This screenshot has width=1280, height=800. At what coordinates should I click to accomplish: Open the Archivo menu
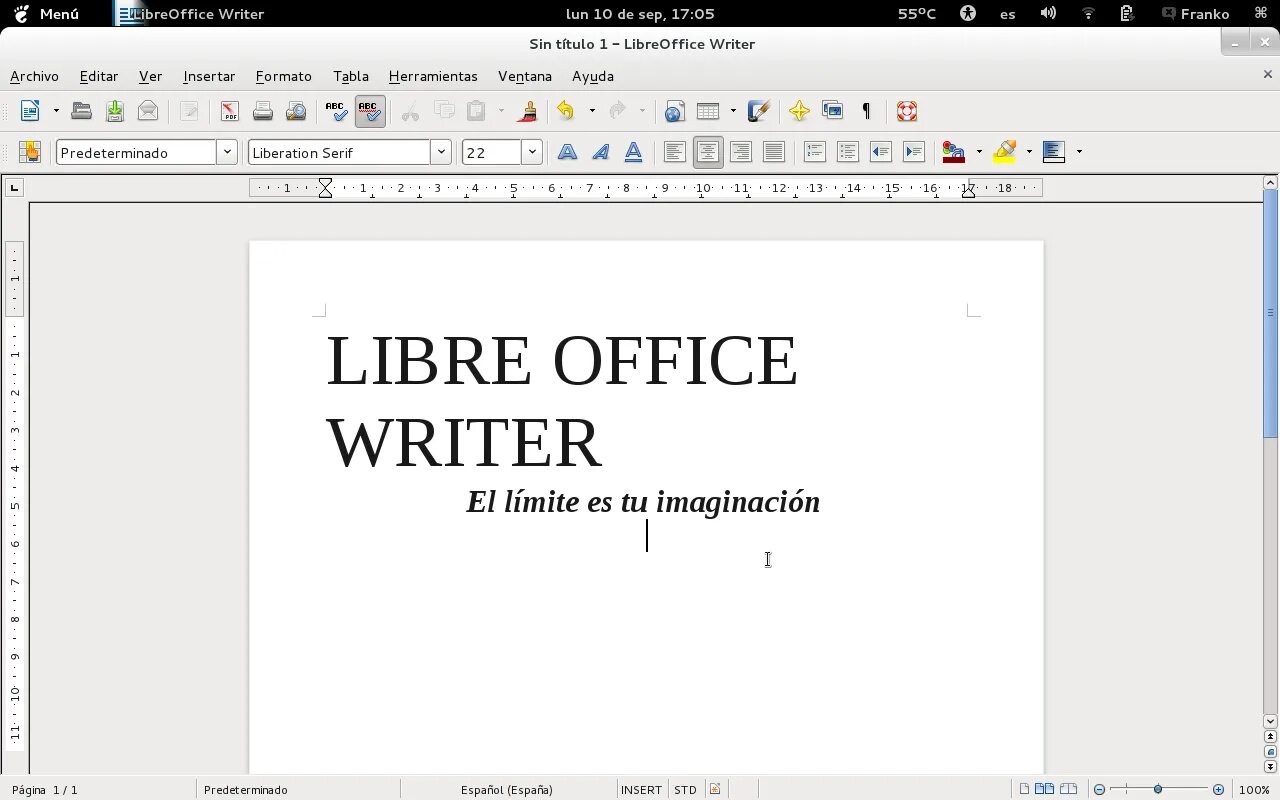click(34, 76)
